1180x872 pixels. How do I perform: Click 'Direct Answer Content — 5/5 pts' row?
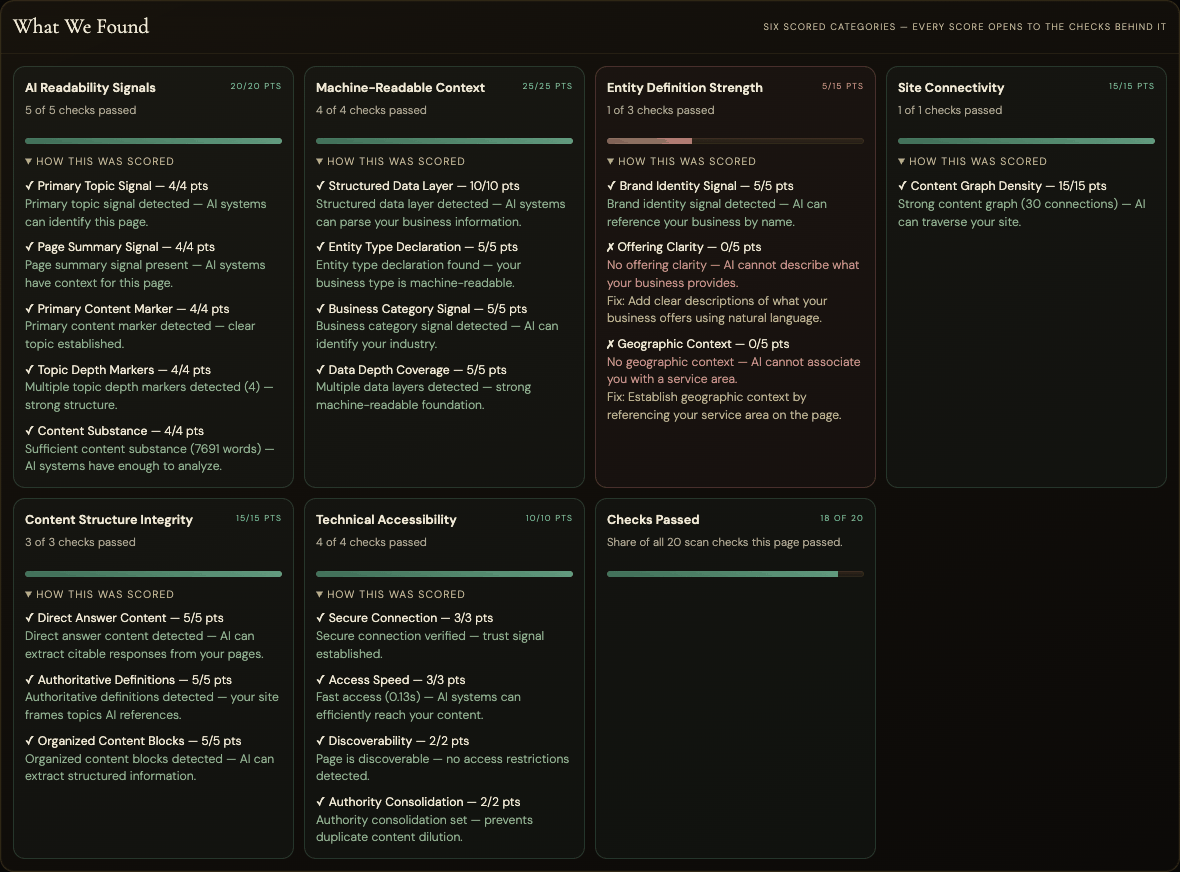[x=124, y=618]
